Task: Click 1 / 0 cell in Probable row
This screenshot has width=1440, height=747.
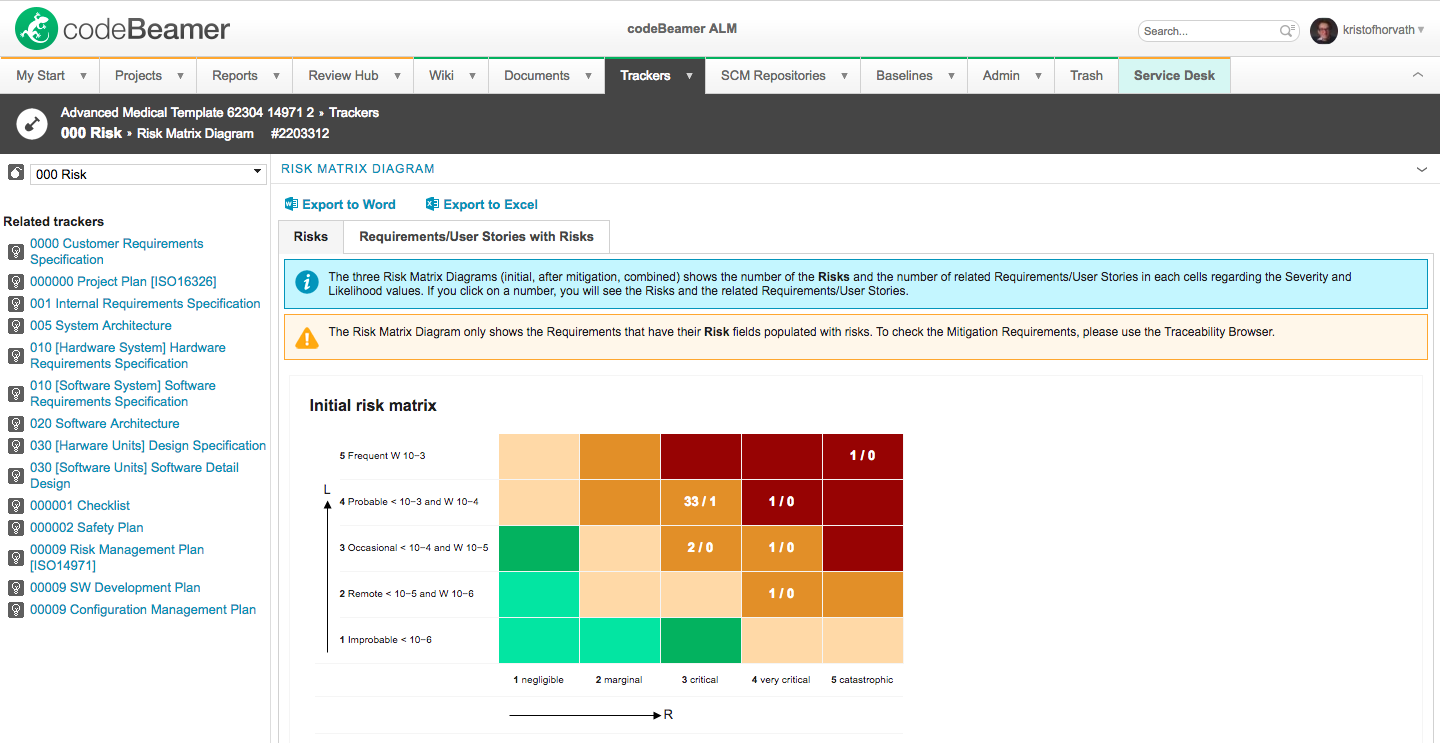Action: [781, 502]
